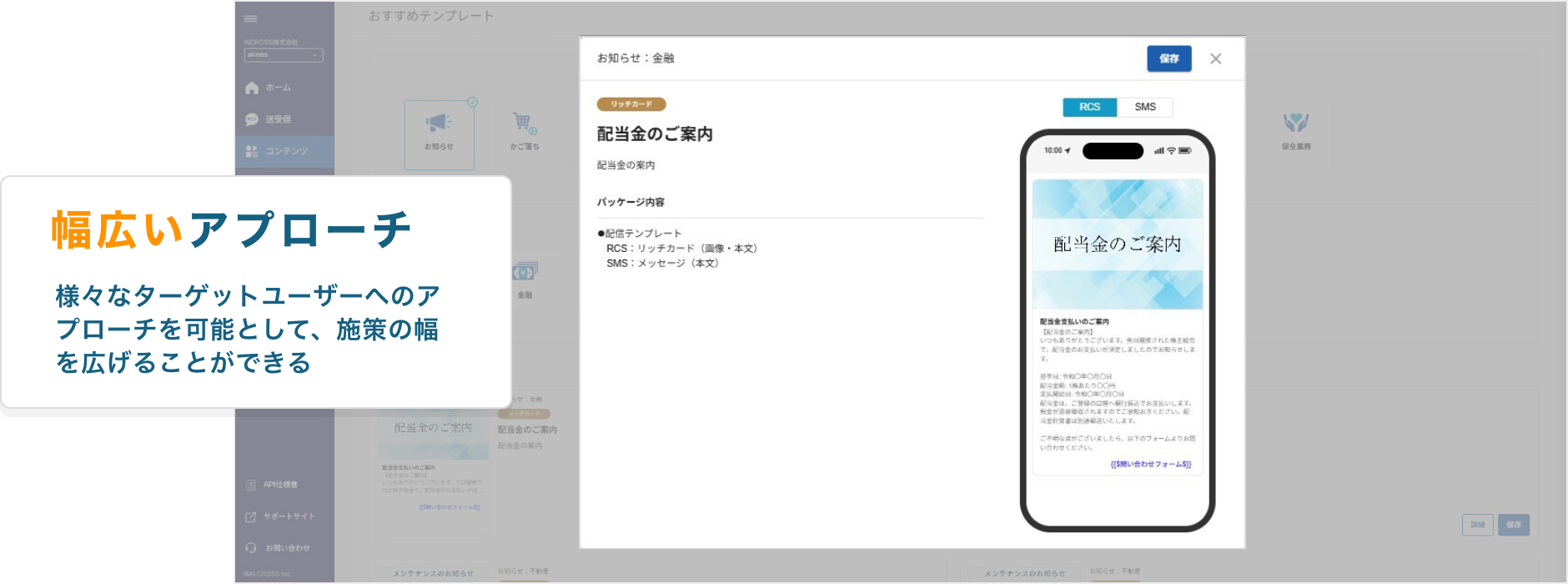
Task: Pick the 金融 money category icon
Action: pyautogui.click(x=525, y=273)
